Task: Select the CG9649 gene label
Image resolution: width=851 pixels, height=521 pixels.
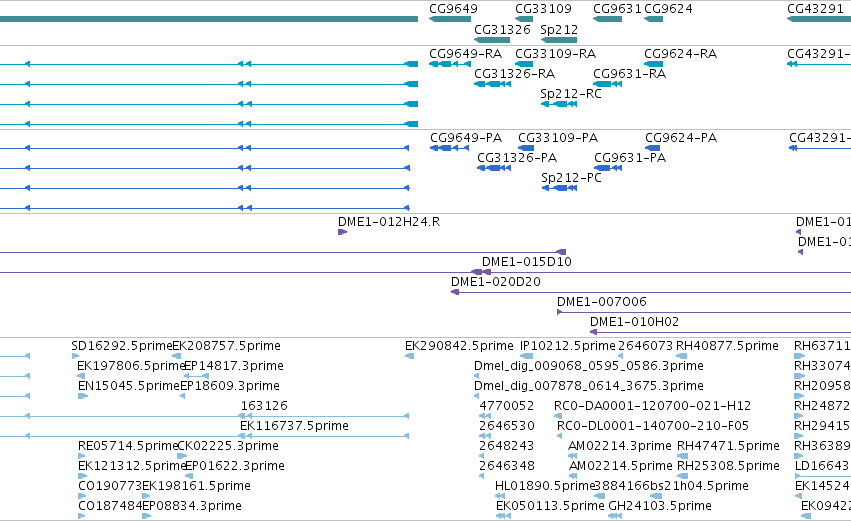Action: [x=453, y=9]
